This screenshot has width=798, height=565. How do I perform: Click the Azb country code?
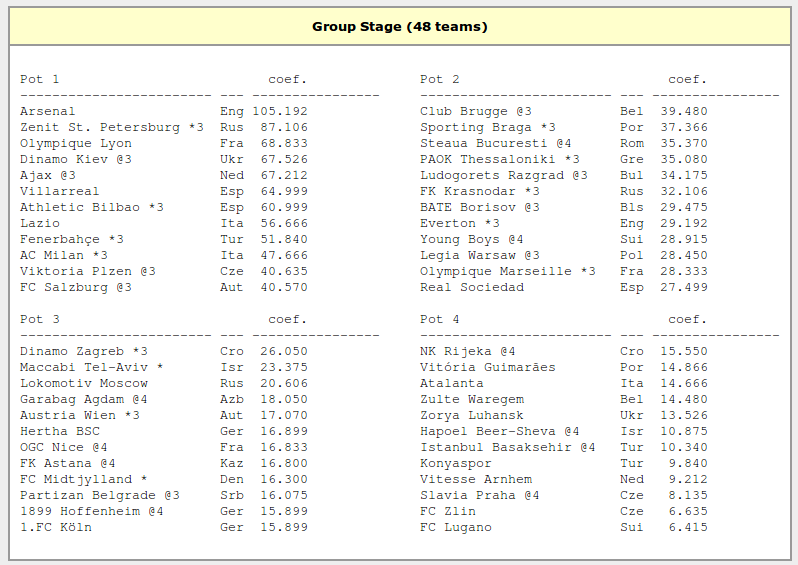tap(232, 399)
